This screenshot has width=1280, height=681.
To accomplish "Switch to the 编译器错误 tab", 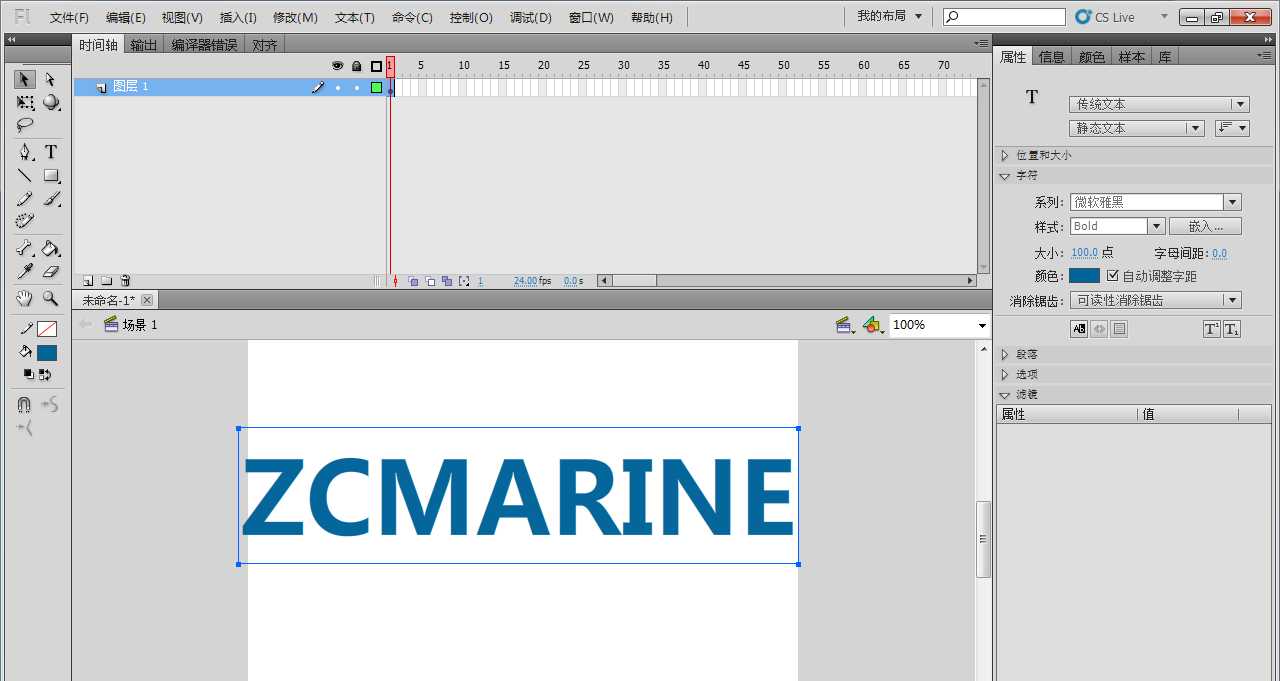I will click(x=204, y=45).
